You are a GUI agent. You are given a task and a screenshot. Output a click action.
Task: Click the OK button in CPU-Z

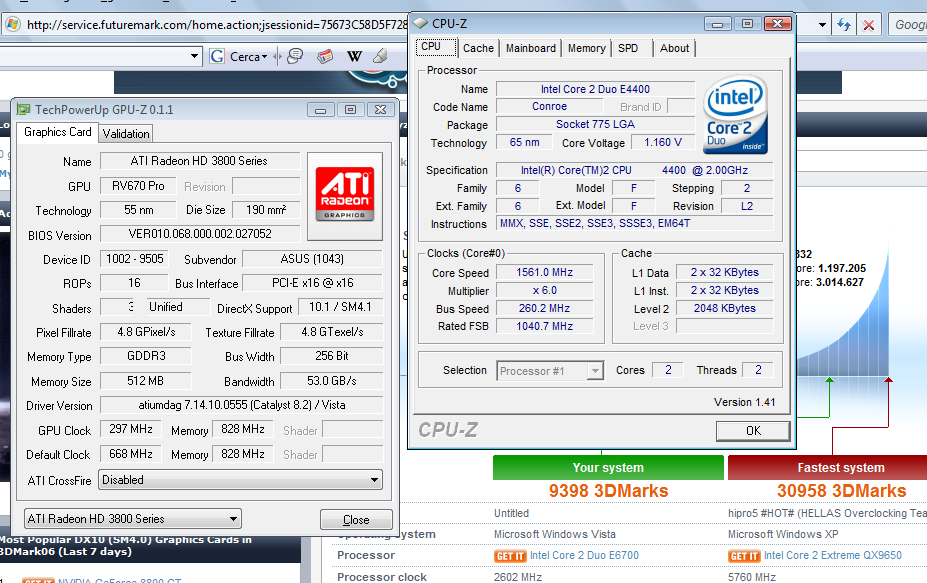point(753,430)
